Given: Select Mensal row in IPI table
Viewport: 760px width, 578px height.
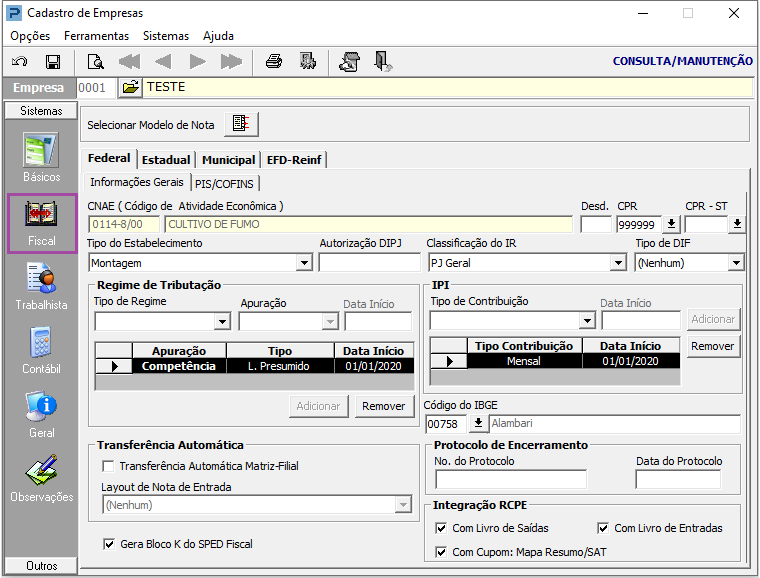Looking at the screenshot, I should (555, 361).
